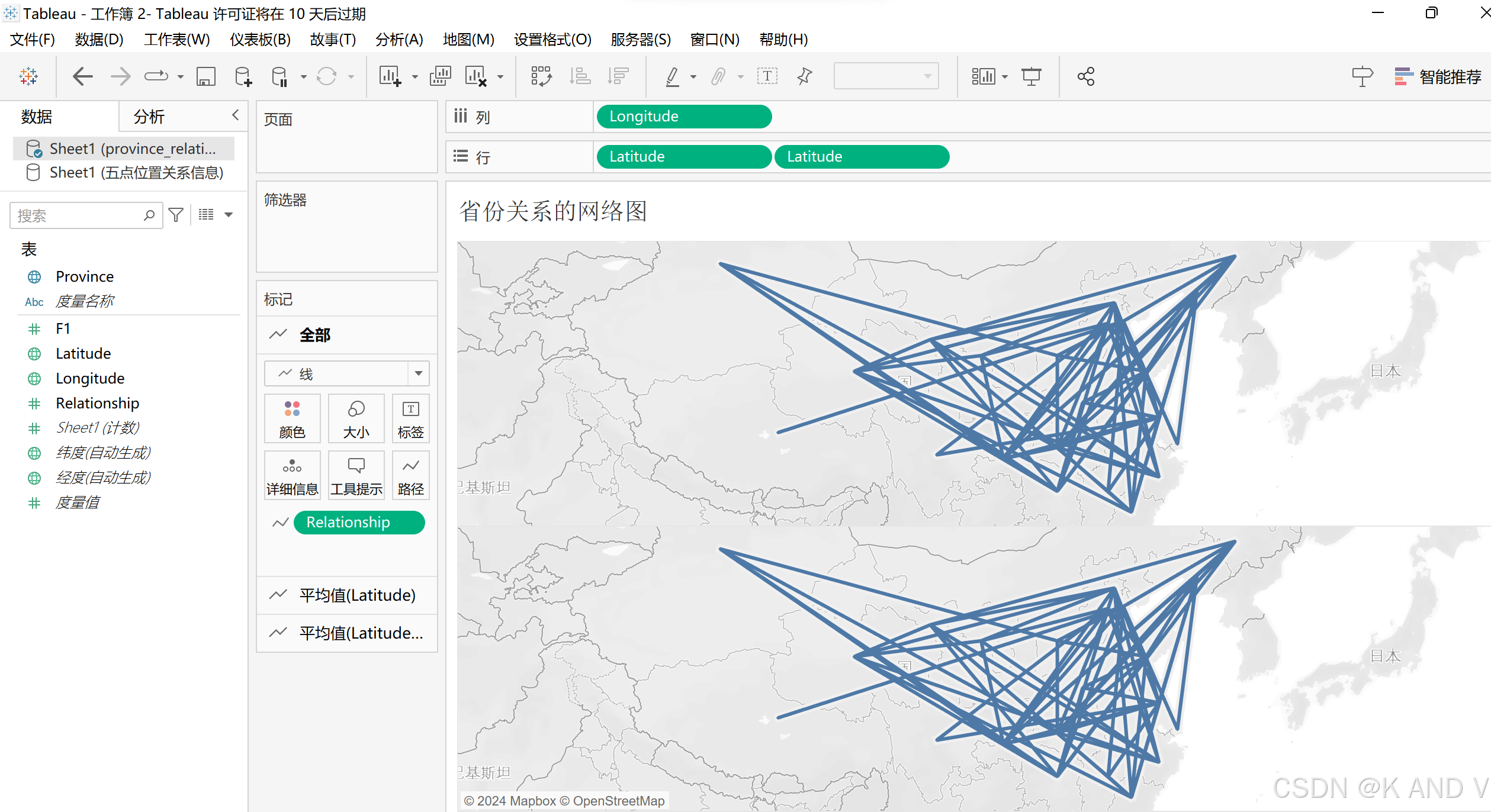Click the Add new data source icon
Viewport: 1491px width, 812px height.
(x=243, y=76)
